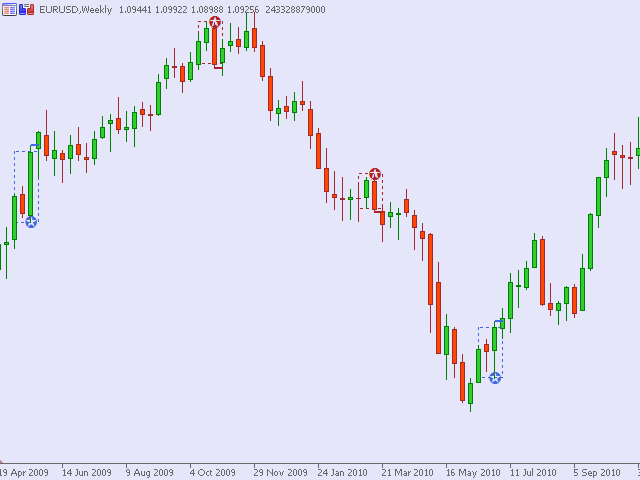
Task: Click the low price 1.08988
Action: click(x=207, y=9)
